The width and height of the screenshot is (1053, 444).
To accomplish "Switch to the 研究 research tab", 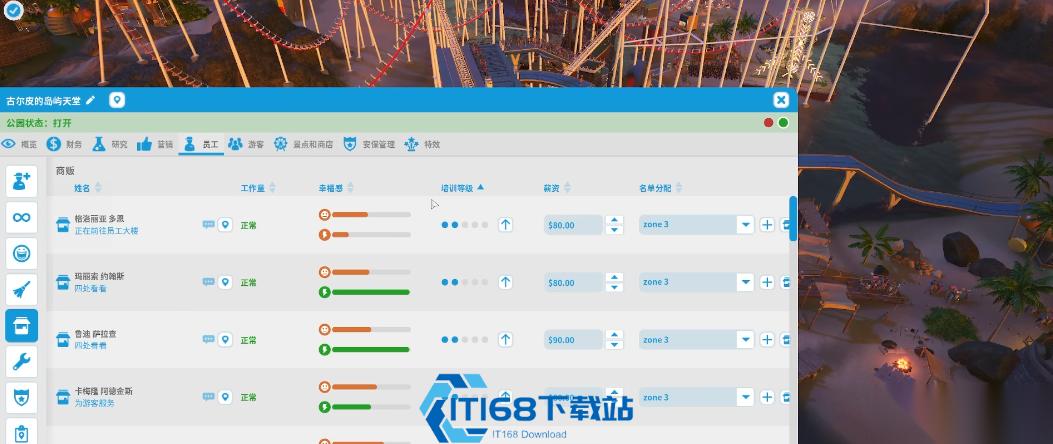I will tap(109, 144).
